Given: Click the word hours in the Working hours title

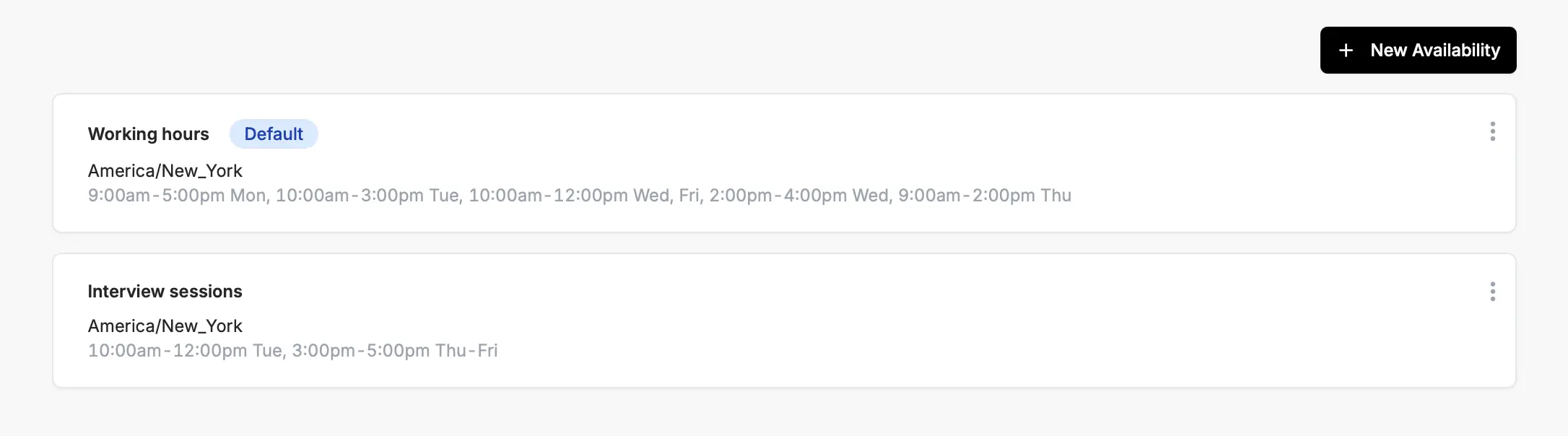Looking at the screenshot, I should [x=186, y=134].
